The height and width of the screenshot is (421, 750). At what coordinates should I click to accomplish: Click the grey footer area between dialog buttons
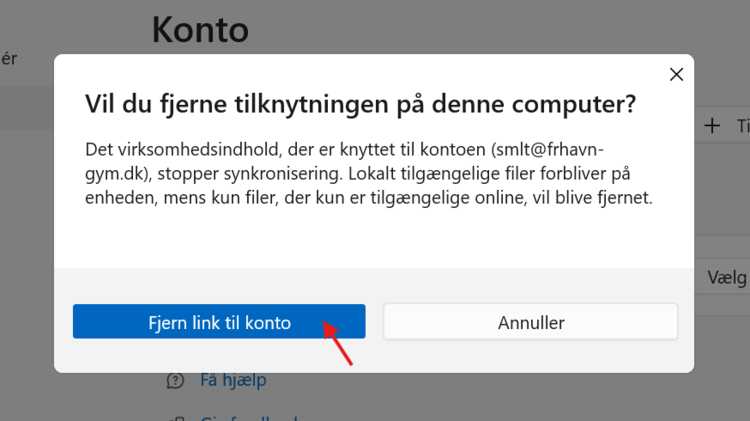click(374, 322)
